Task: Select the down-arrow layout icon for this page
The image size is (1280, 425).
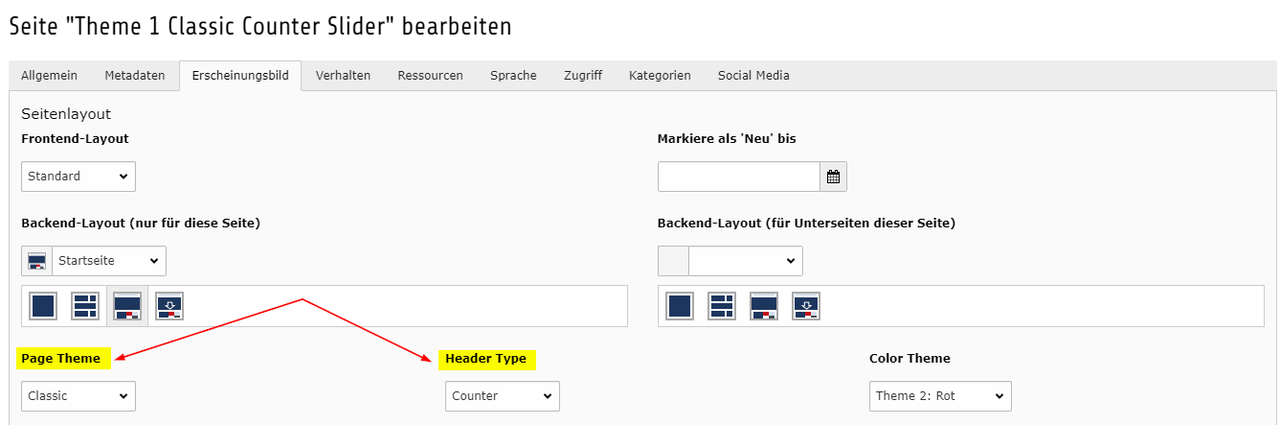Action: (x=169, y=306)
